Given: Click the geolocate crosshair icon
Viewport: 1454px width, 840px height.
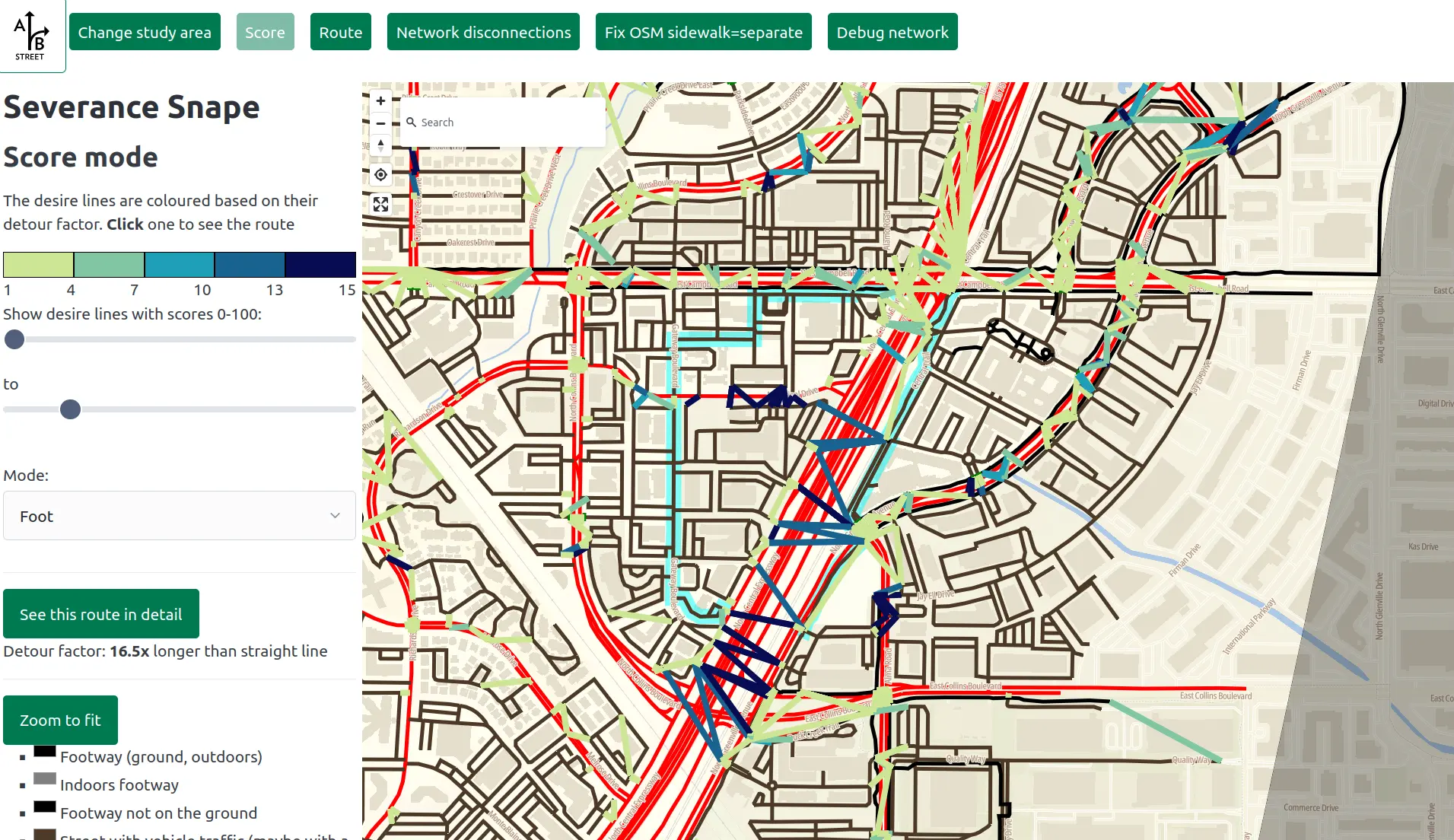Looking at the screenshot, I should pyautogui.click(x=380, y=175).
